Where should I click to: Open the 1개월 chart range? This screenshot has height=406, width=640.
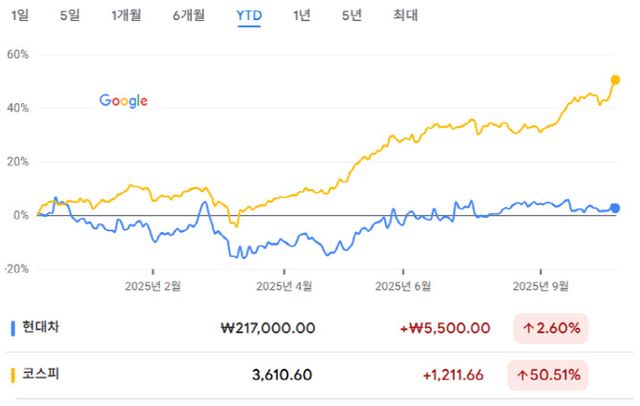click(126, 15)
